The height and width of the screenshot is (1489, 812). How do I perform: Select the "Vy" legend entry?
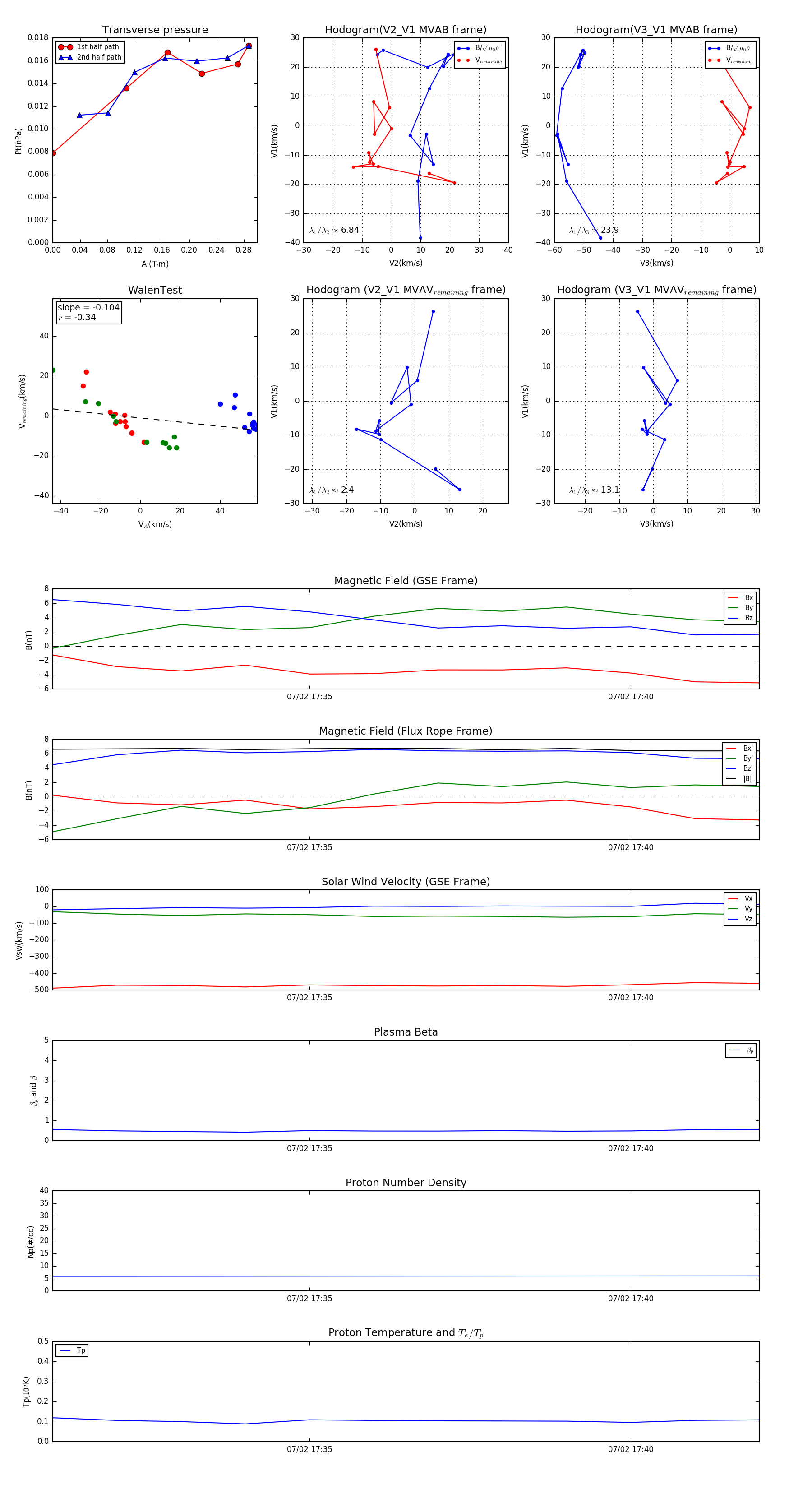tap(740, 909)
